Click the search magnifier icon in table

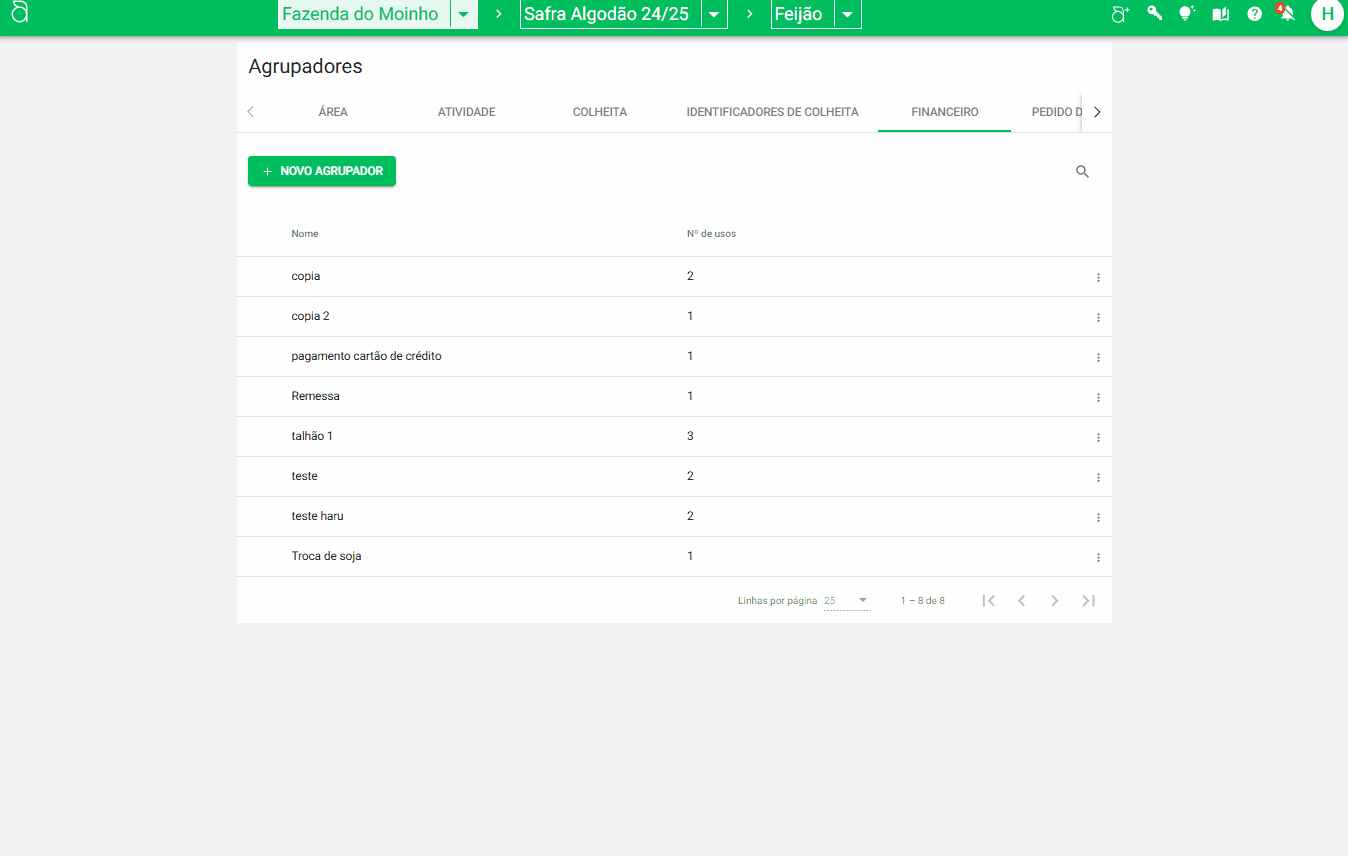point(1082,172)
